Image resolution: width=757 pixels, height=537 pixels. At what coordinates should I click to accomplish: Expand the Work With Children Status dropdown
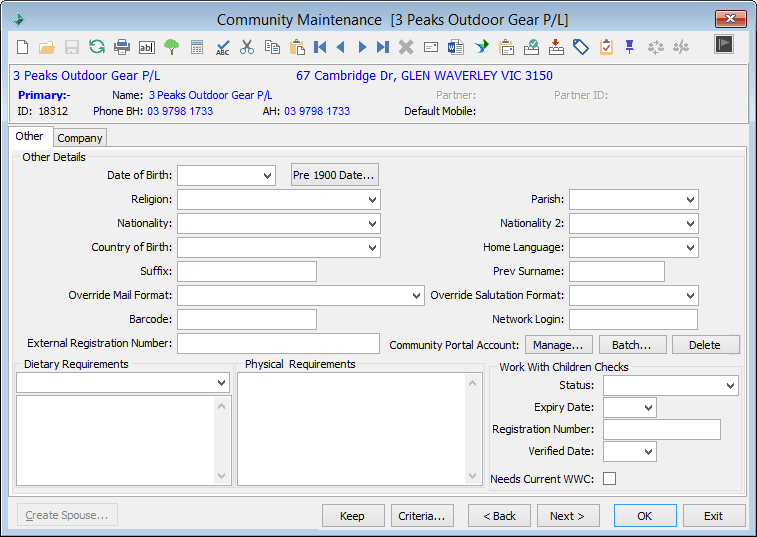pyautogui.click(x=730, y=386)
